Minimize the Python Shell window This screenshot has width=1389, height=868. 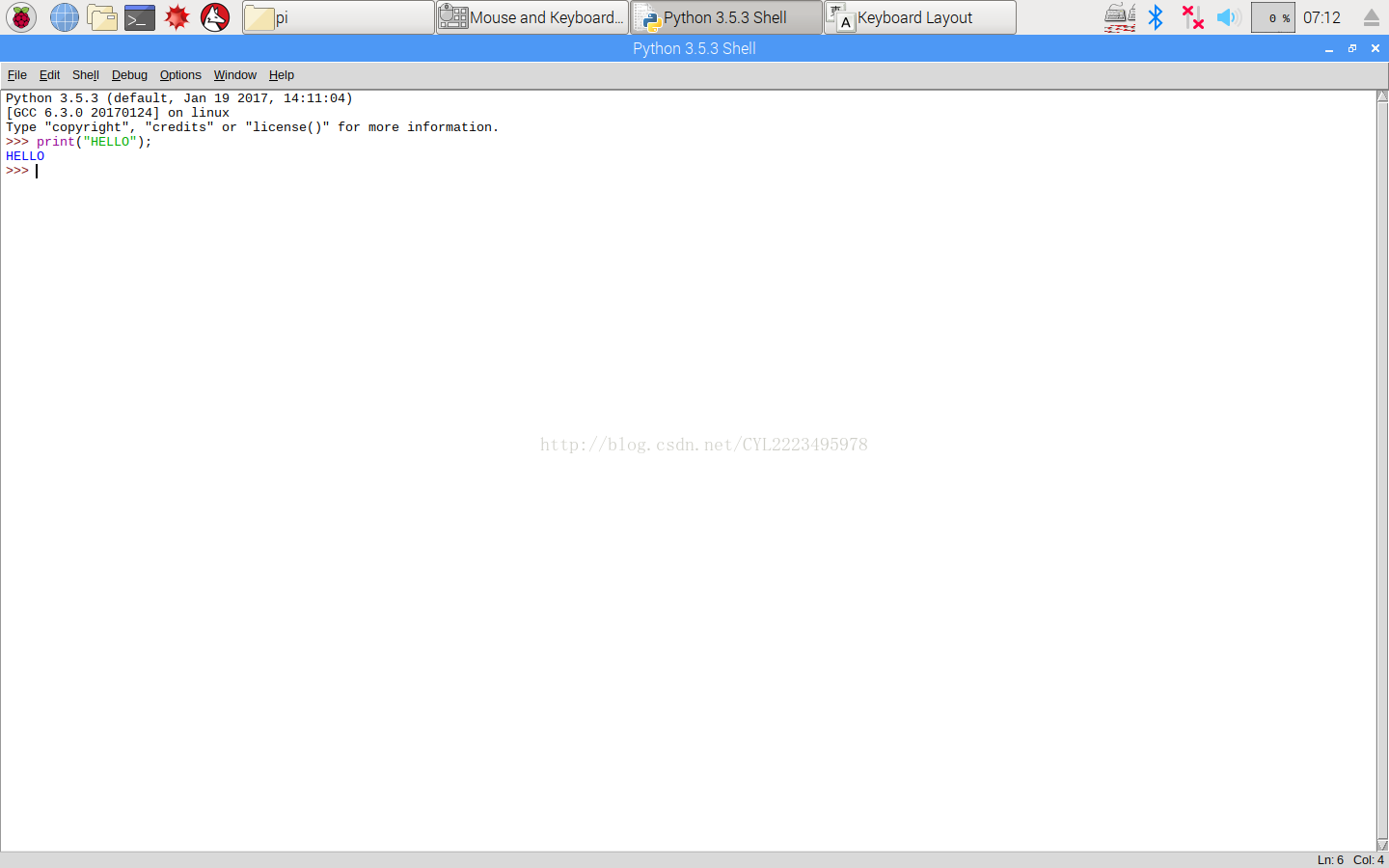(1329, 48)
